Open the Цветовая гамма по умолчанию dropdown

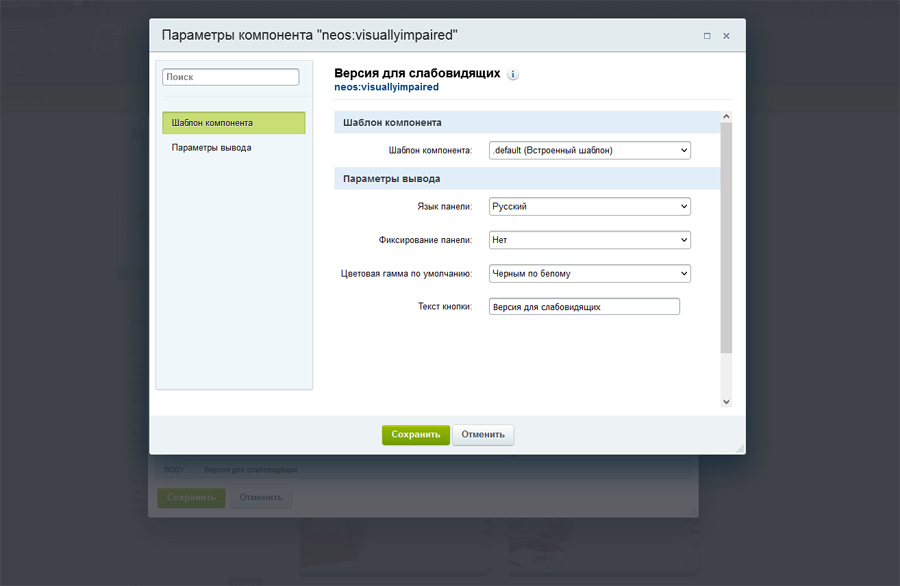pyautogui.click(x=590, y=273)
